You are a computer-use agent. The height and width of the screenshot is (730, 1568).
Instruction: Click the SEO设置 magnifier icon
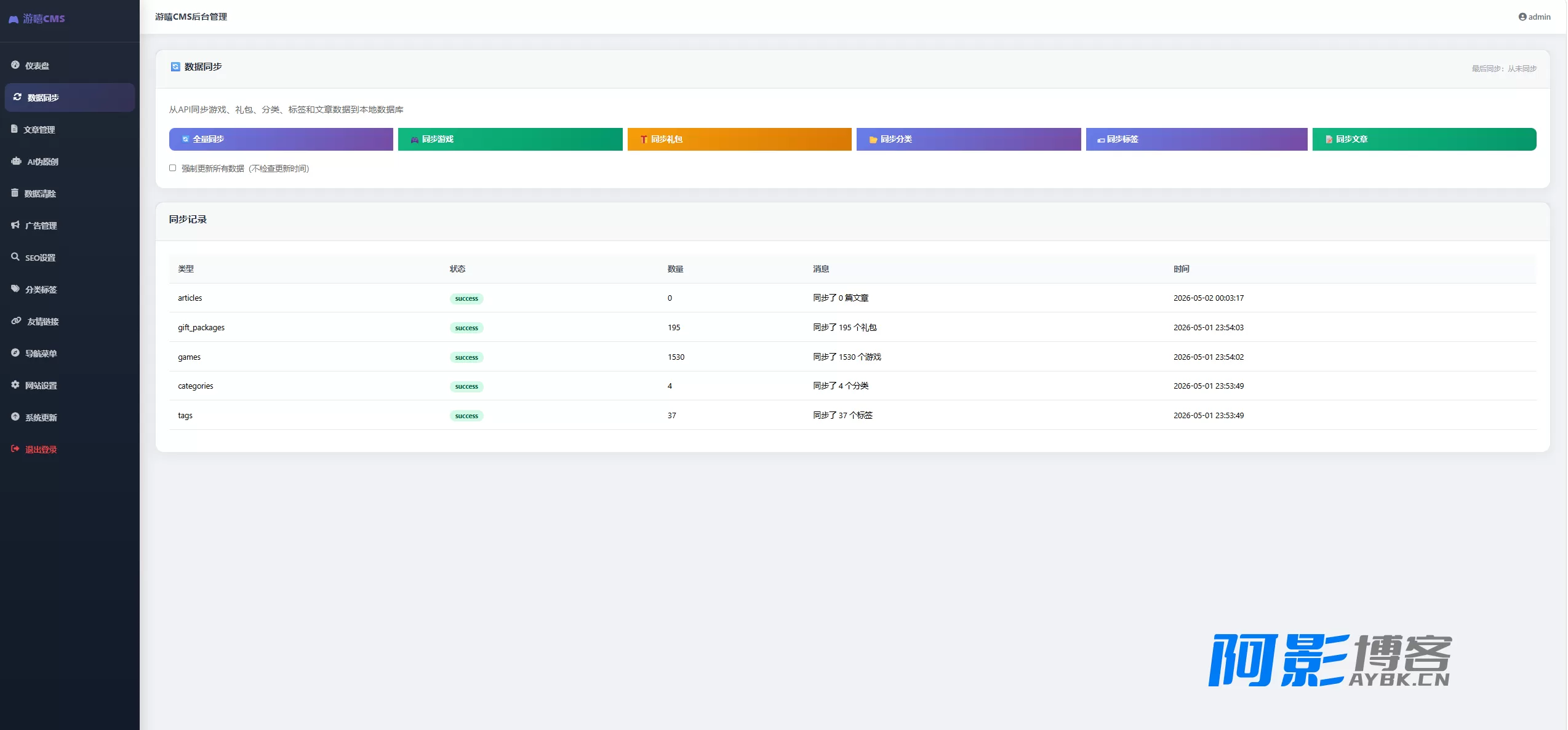pyautogui.click(x=15, y=256)
